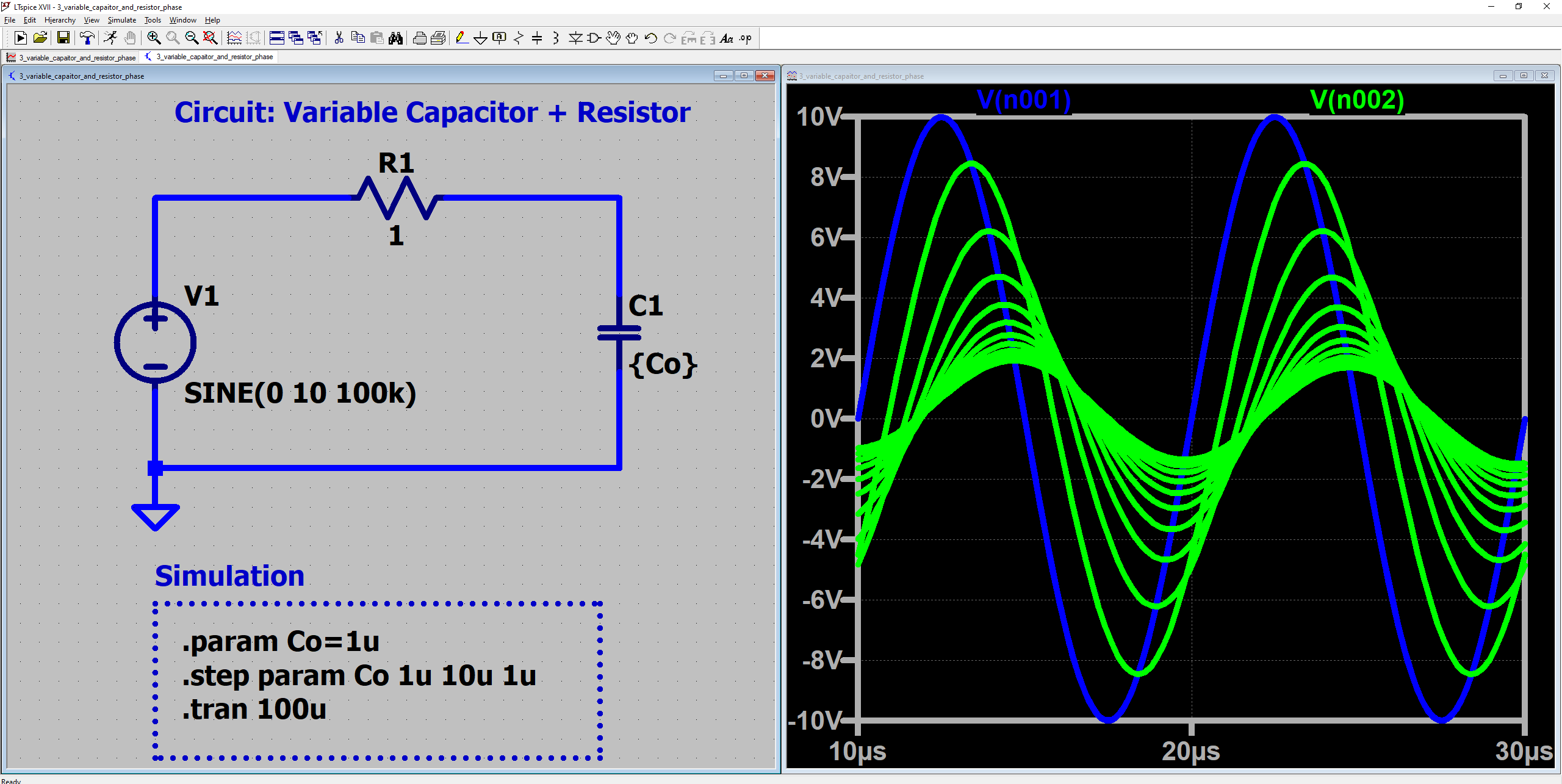Image resolution: width=1562 pixels, height=784 pixels.
Task: Click the Zoom In magnifier icon
Action: [x=154, y=38]
